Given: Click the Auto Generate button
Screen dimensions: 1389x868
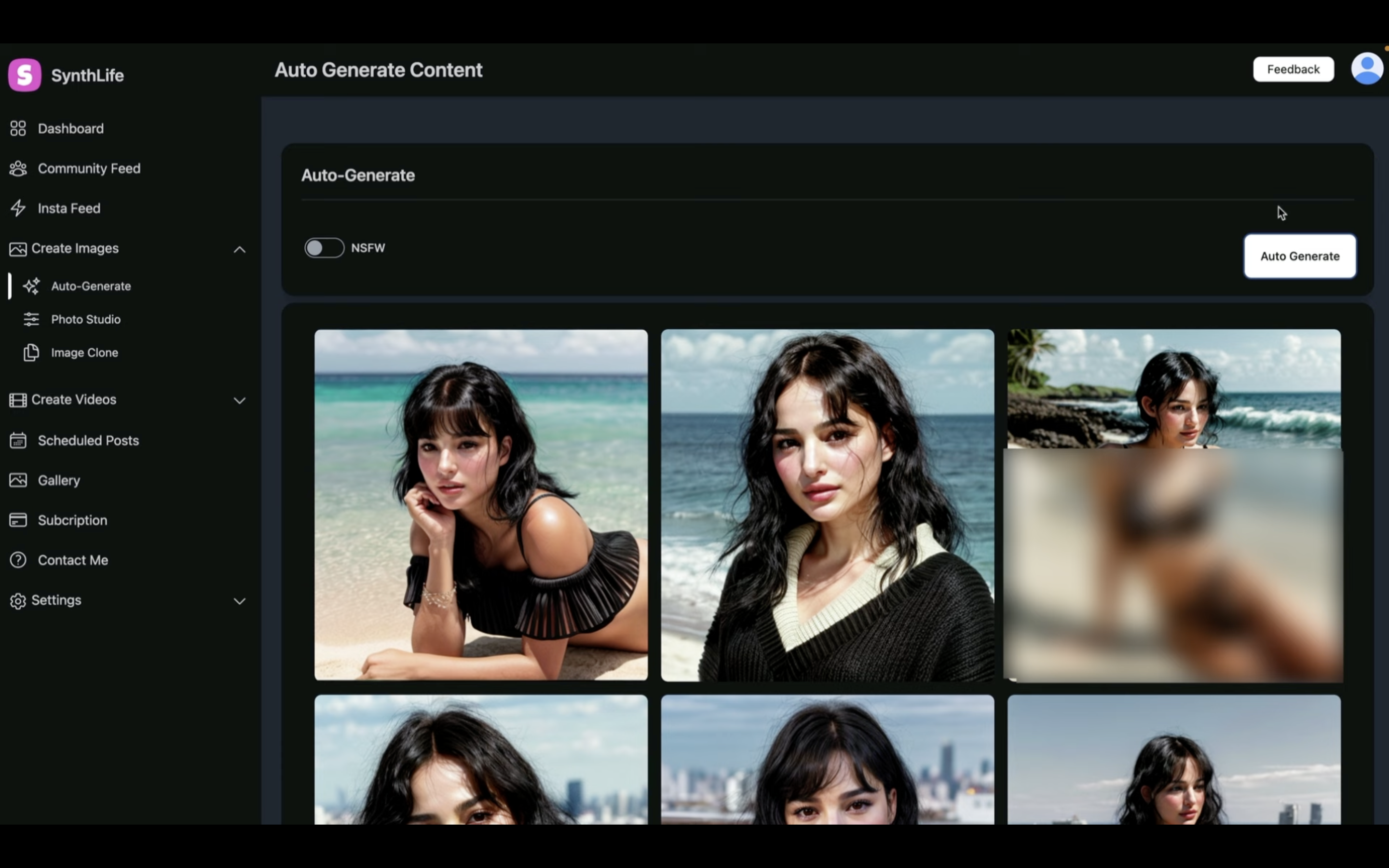Looking at the screenshot, I should coord(1299,256).
